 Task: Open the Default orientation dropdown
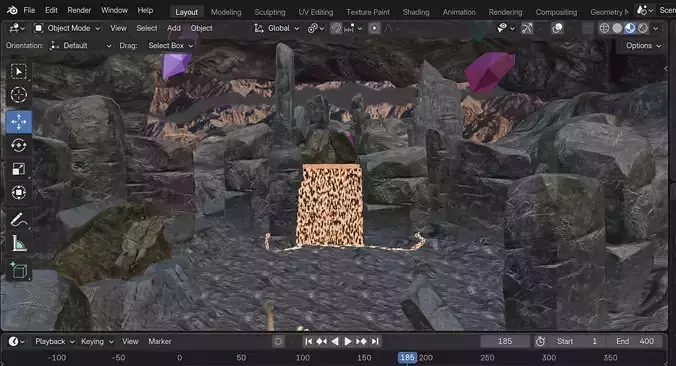[x=80, y=46]
